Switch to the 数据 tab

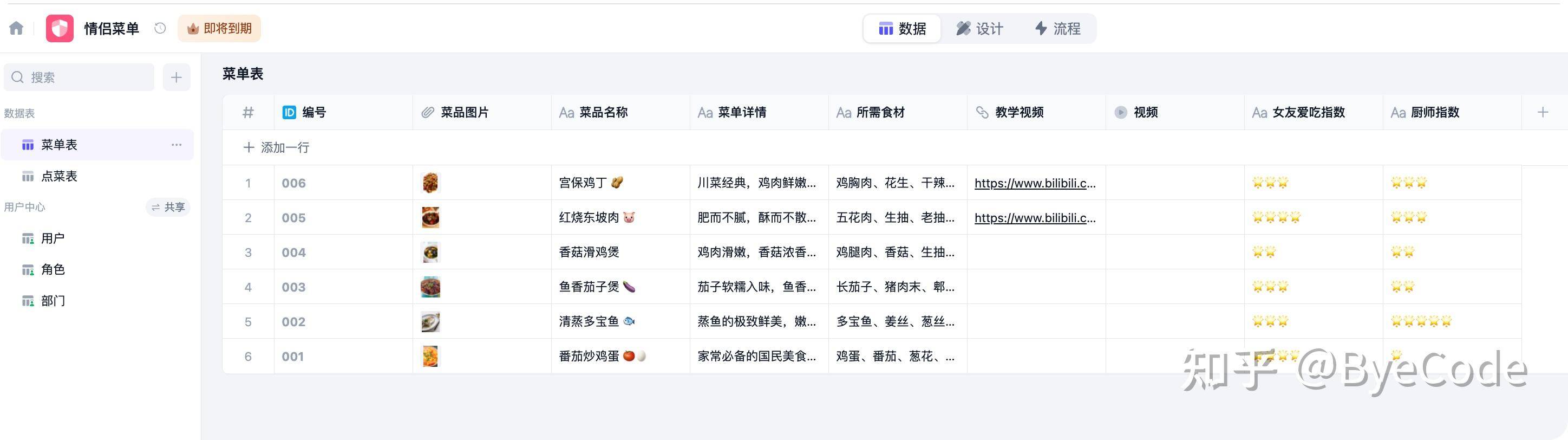(902, 29)
